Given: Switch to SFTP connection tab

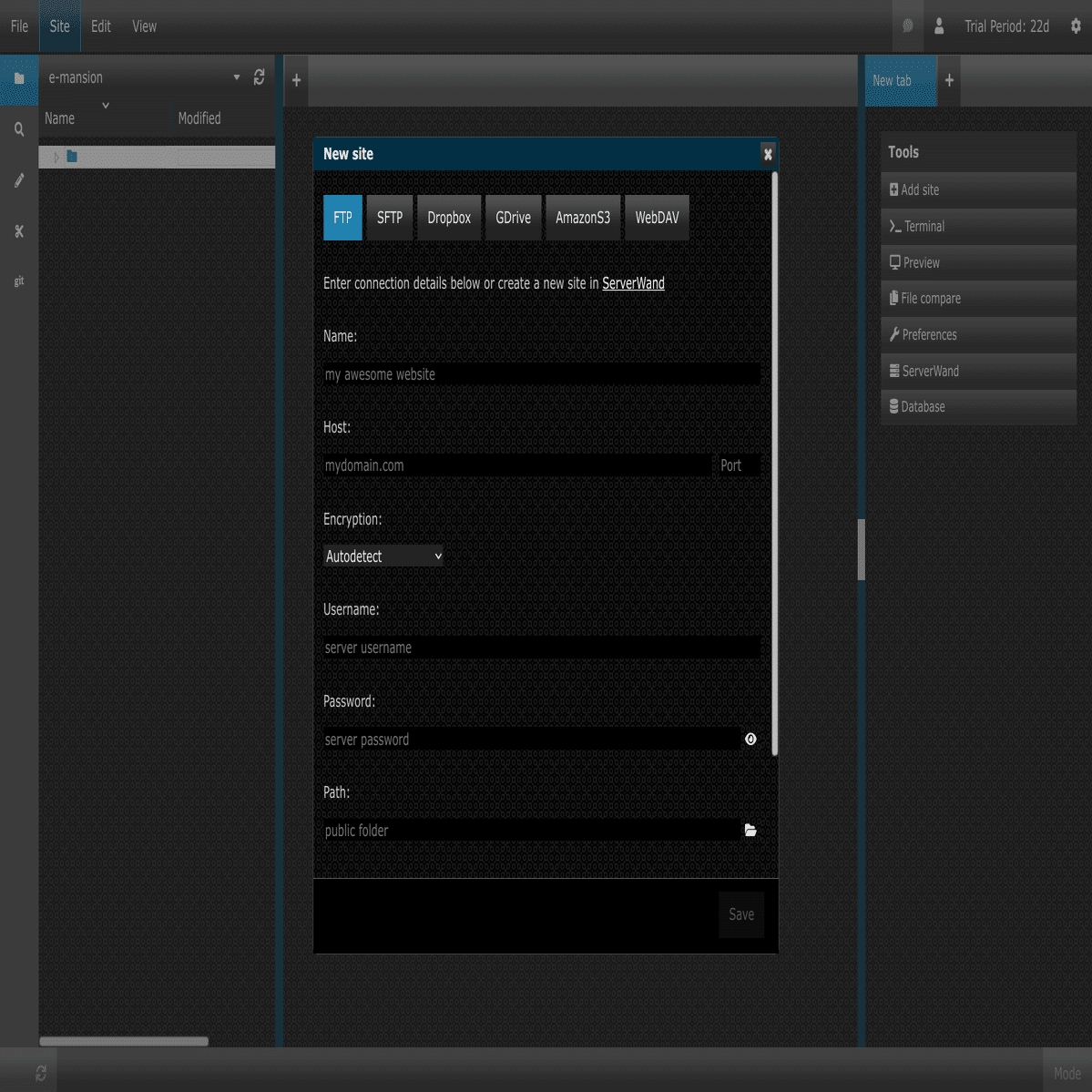Looking at the screenshot, I should 389,218.
